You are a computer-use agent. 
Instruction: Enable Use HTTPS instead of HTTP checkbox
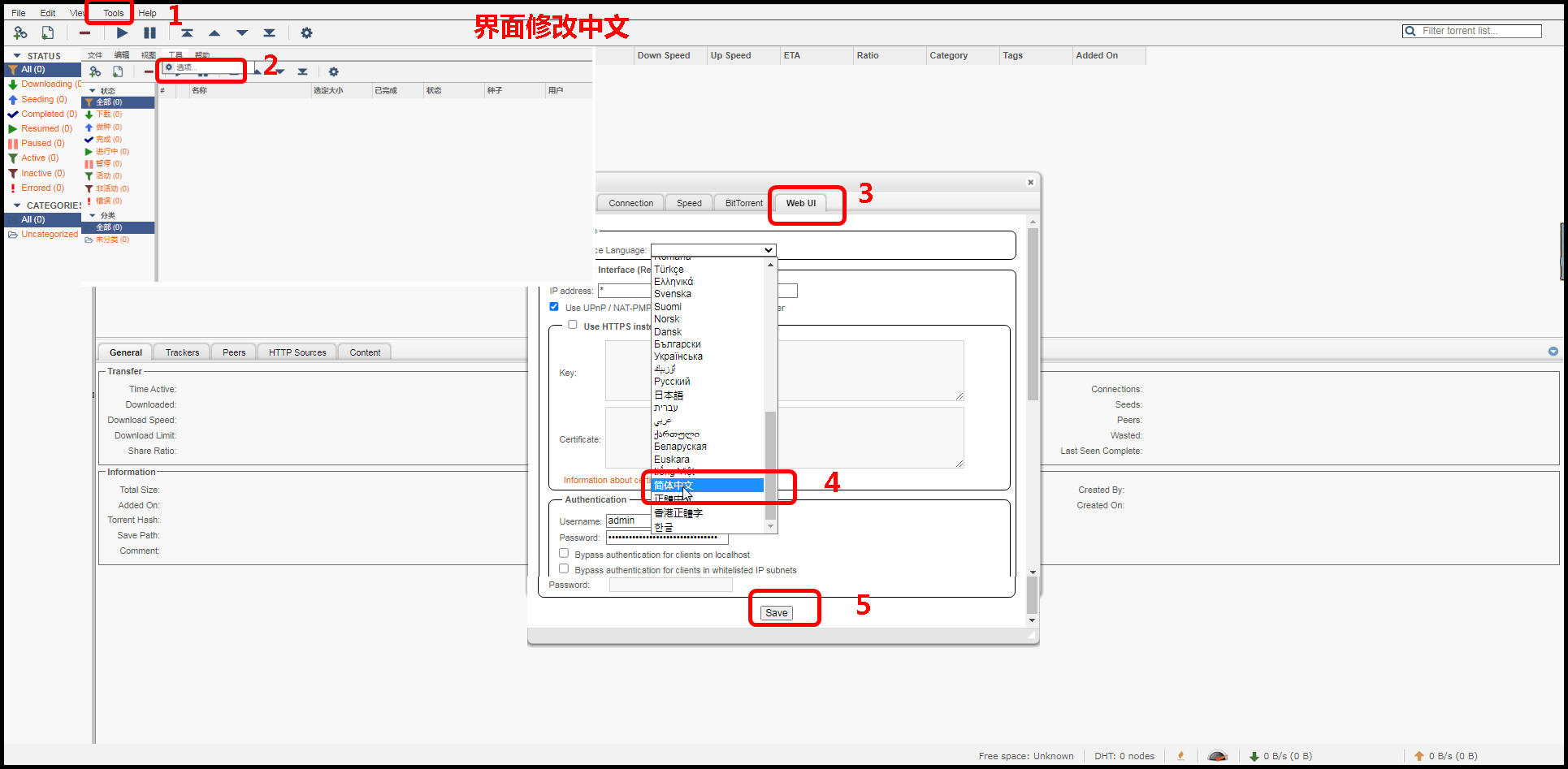click(573, 325)
